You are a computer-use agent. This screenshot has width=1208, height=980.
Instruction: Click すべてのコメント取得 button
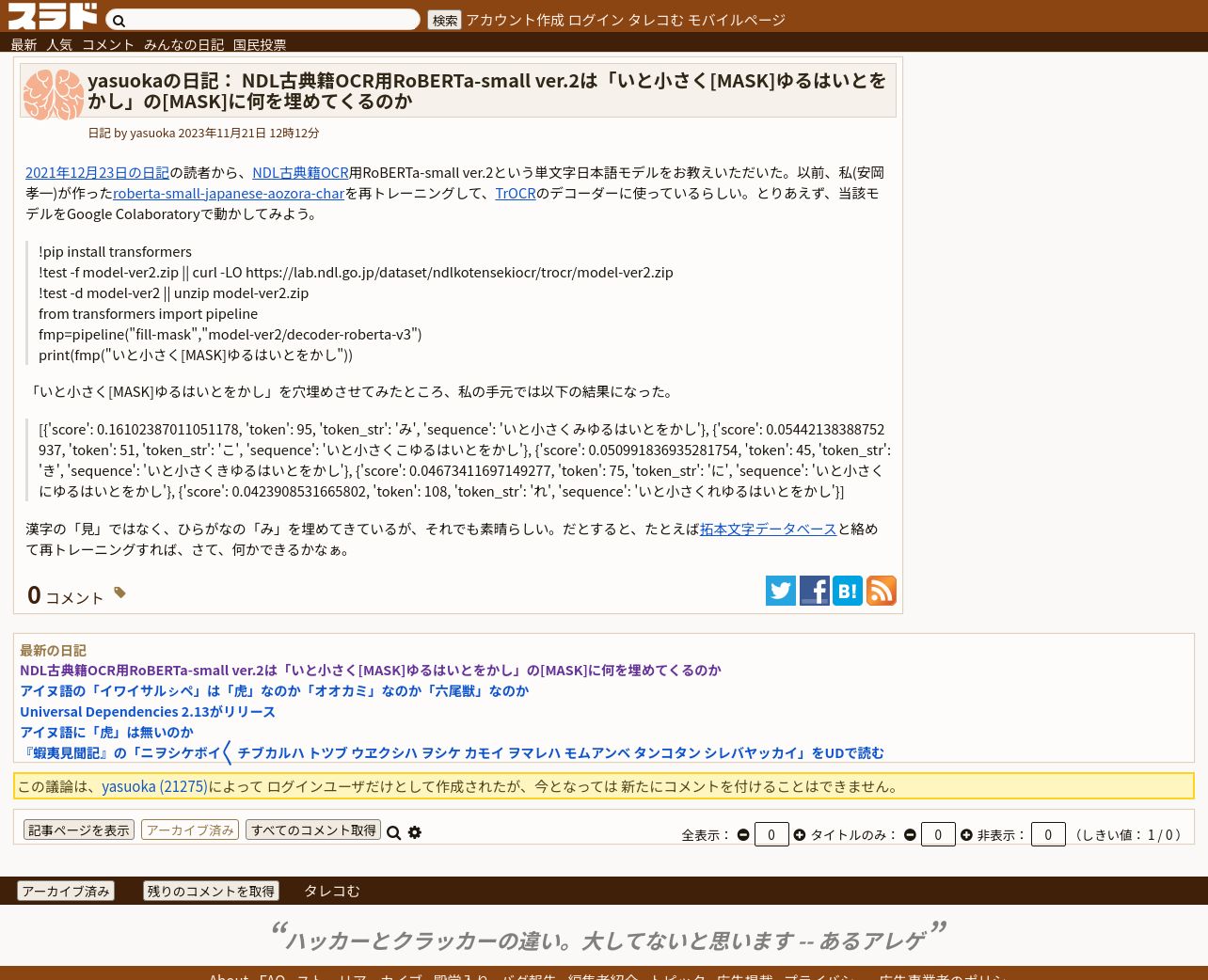[313, 830]
